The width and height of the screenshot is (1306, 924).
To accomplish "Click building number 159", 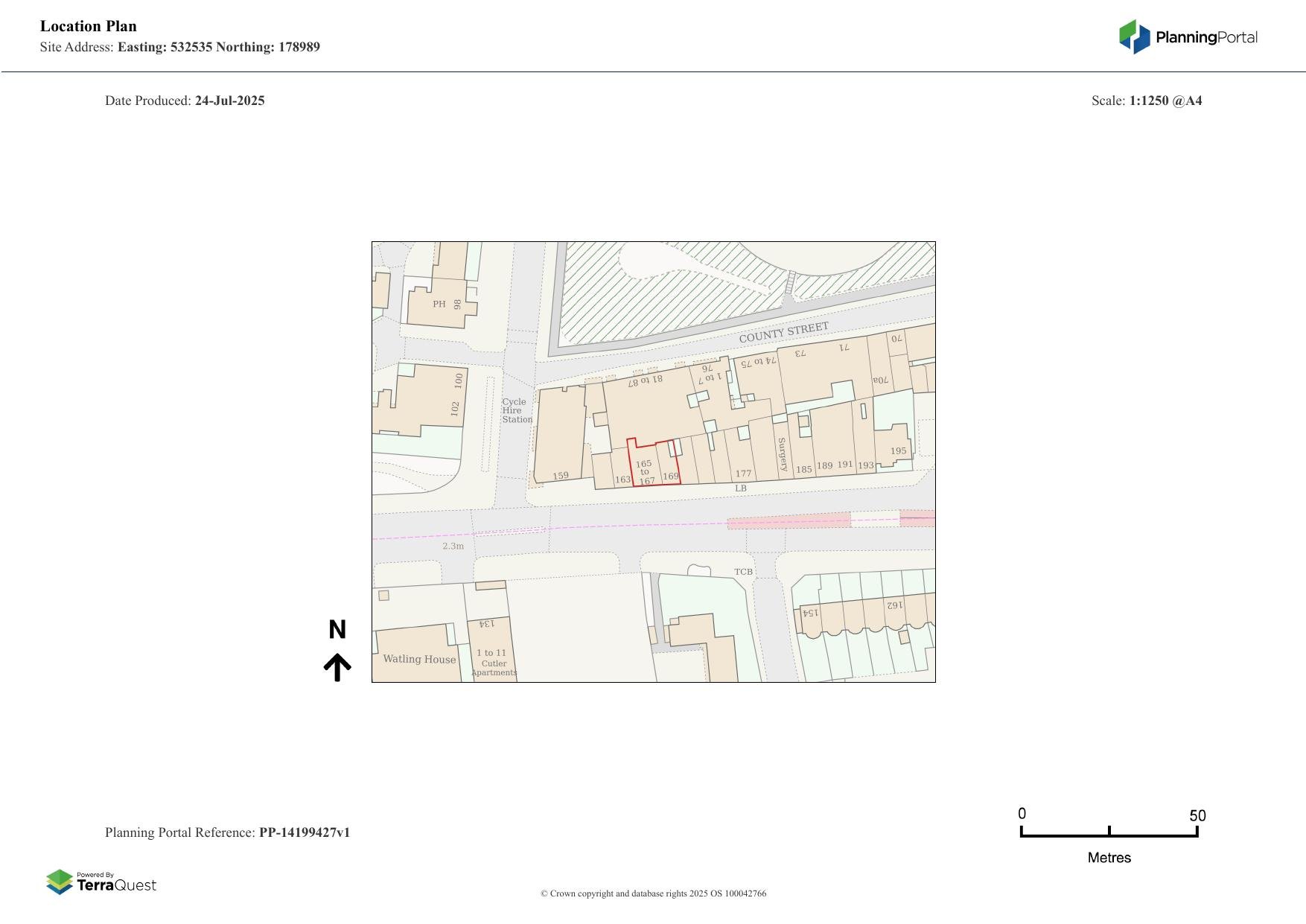I will (561, 475).
